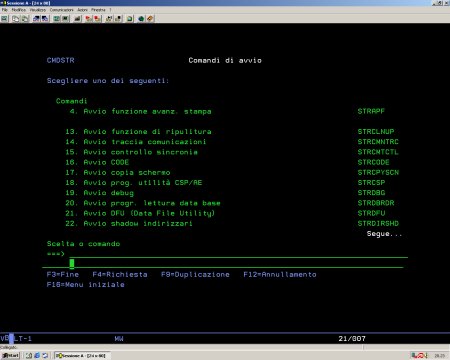This screenshot has width=450, height=360.
Task: Click the STRCLNUP command name
Action: pos(376,132)
